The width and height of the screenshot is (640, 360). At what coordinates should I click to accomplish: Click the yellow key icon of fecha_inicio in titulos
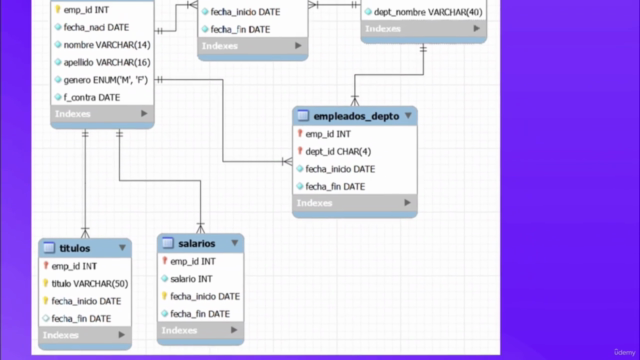click(46, 301)
